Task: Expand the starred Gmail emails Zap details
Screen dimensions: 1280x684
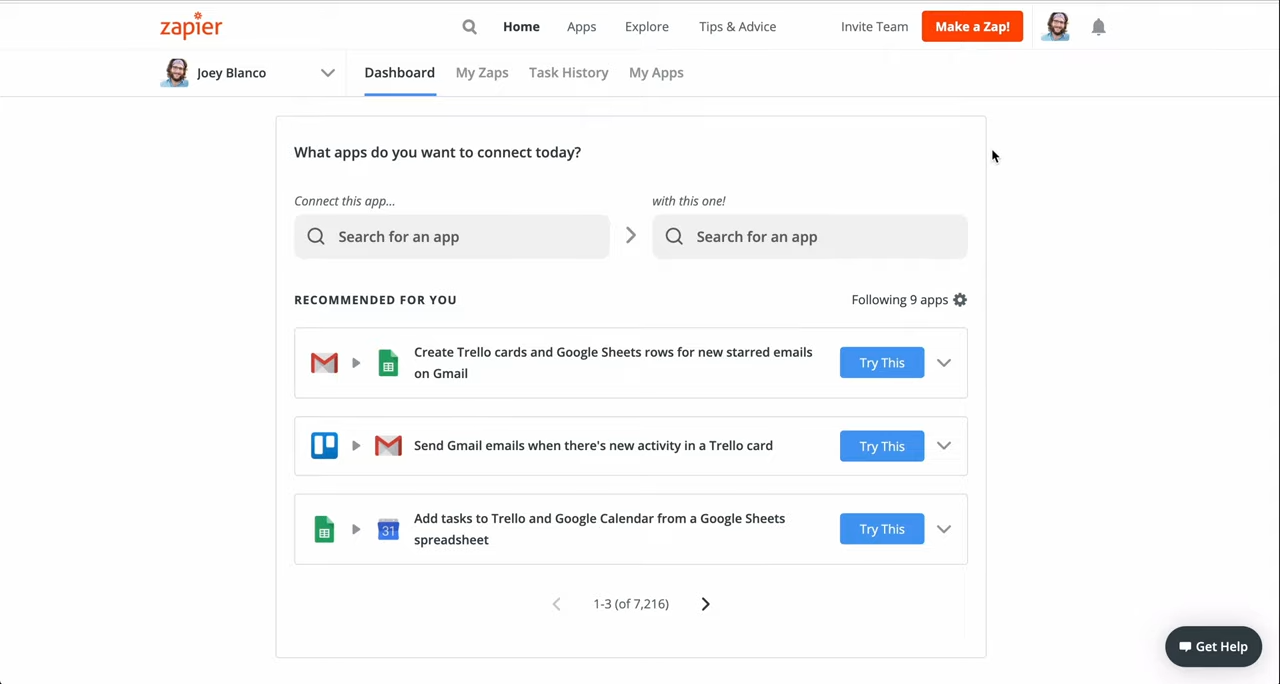Action: click(x=944, y=363)
